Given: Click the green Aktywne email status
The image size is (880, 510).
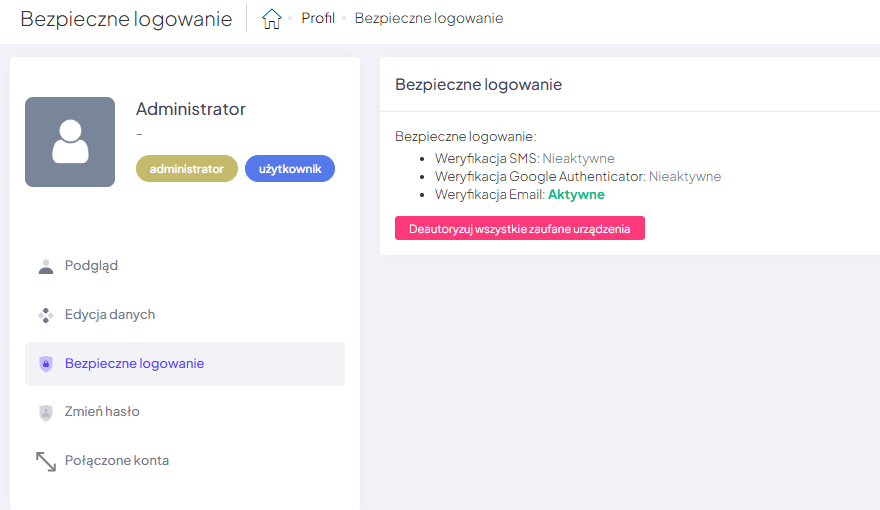Looking at the screenshot, I should [x=576, y=195].
